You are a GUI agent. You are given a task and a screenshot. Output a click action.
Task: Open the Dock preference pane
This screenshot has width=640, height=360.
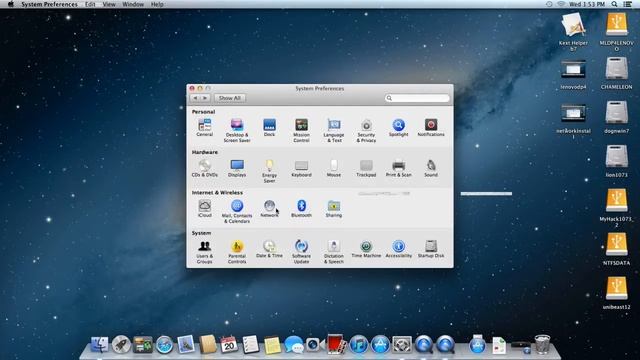[269, 127]
